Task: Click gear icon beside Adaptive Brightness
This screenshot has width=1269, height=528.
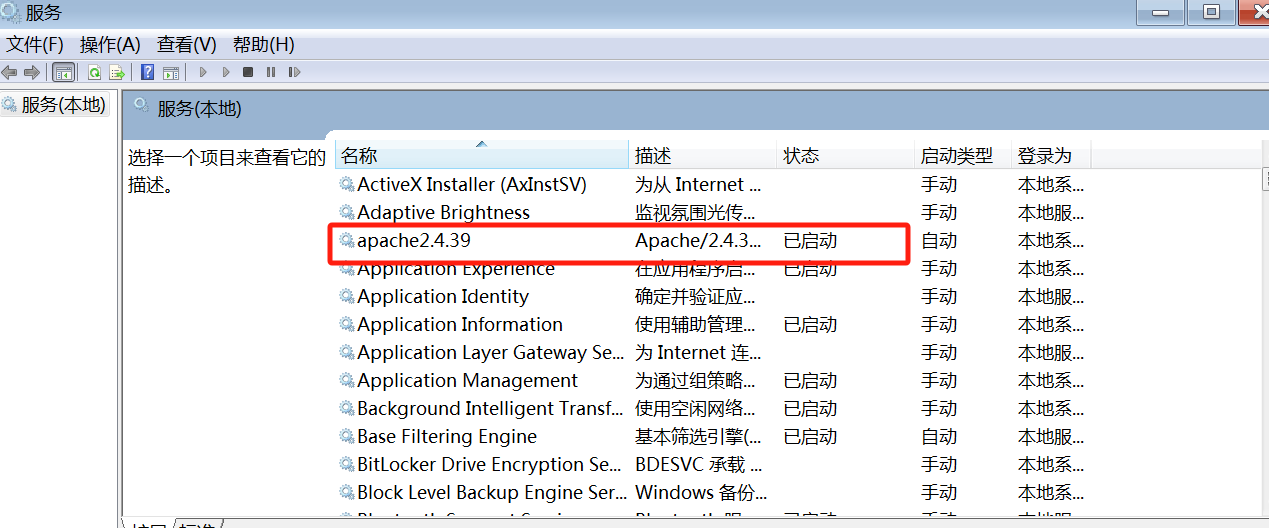Action: [347, 212]
